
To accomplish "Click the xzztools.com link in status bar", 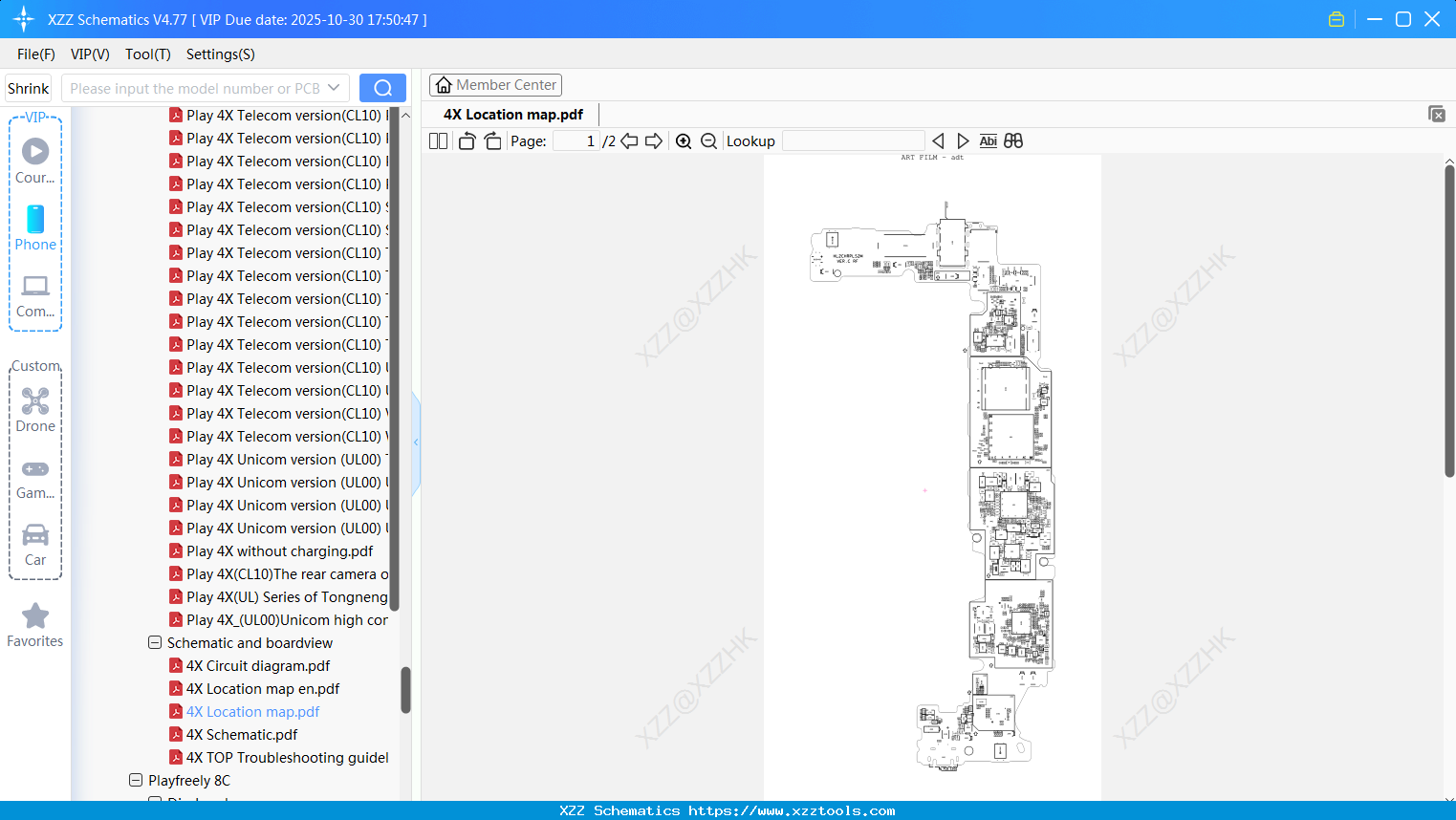I will click(x=792, y=810).
